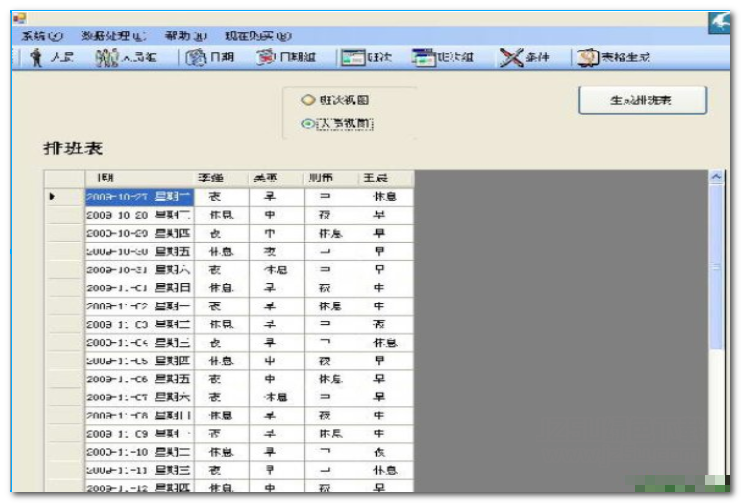Click the application icon in the title bar

click(19, 18)
